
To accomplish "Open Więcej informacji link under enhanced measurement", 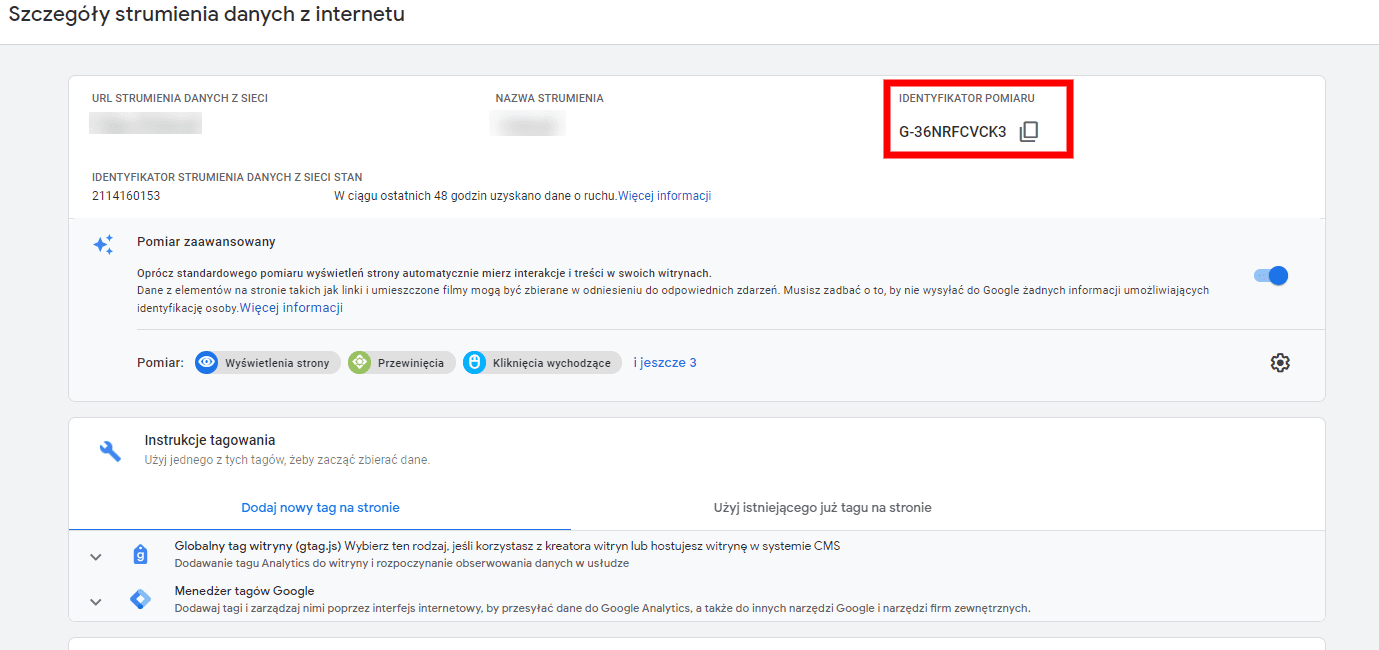I will click(x=291, y=308).
